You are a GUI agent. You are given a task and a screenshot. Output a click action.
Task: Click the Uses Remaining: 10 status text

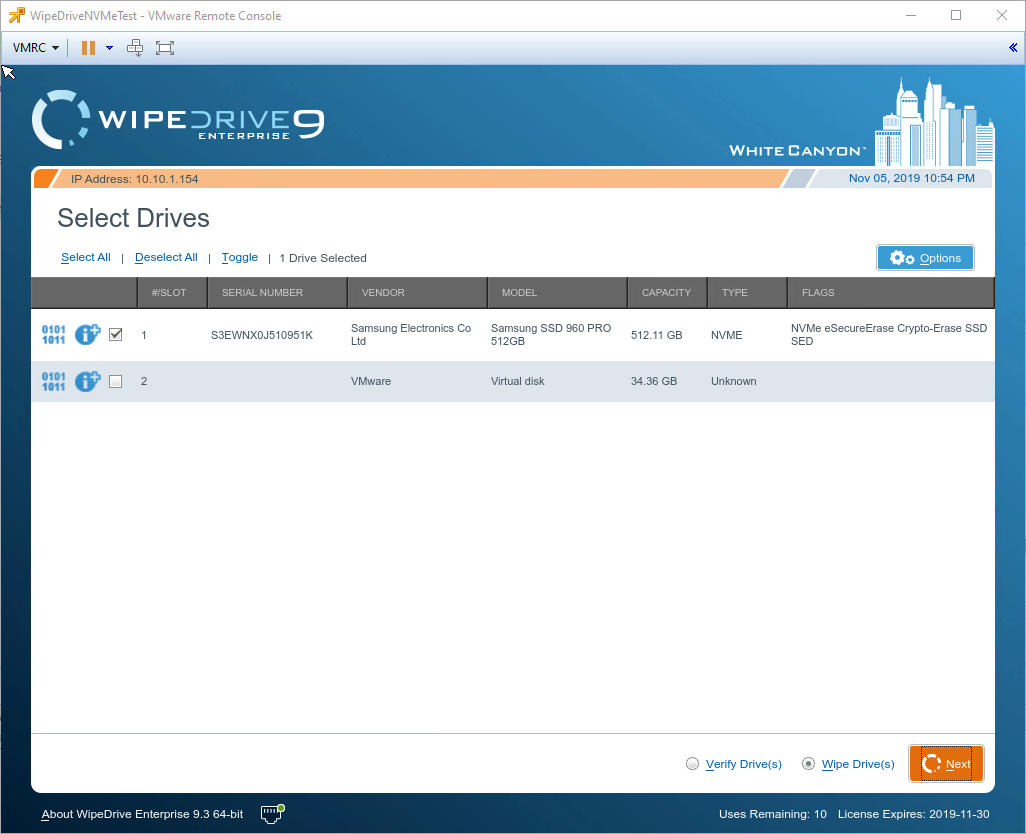pyautogui.click(x=773, y=814)
